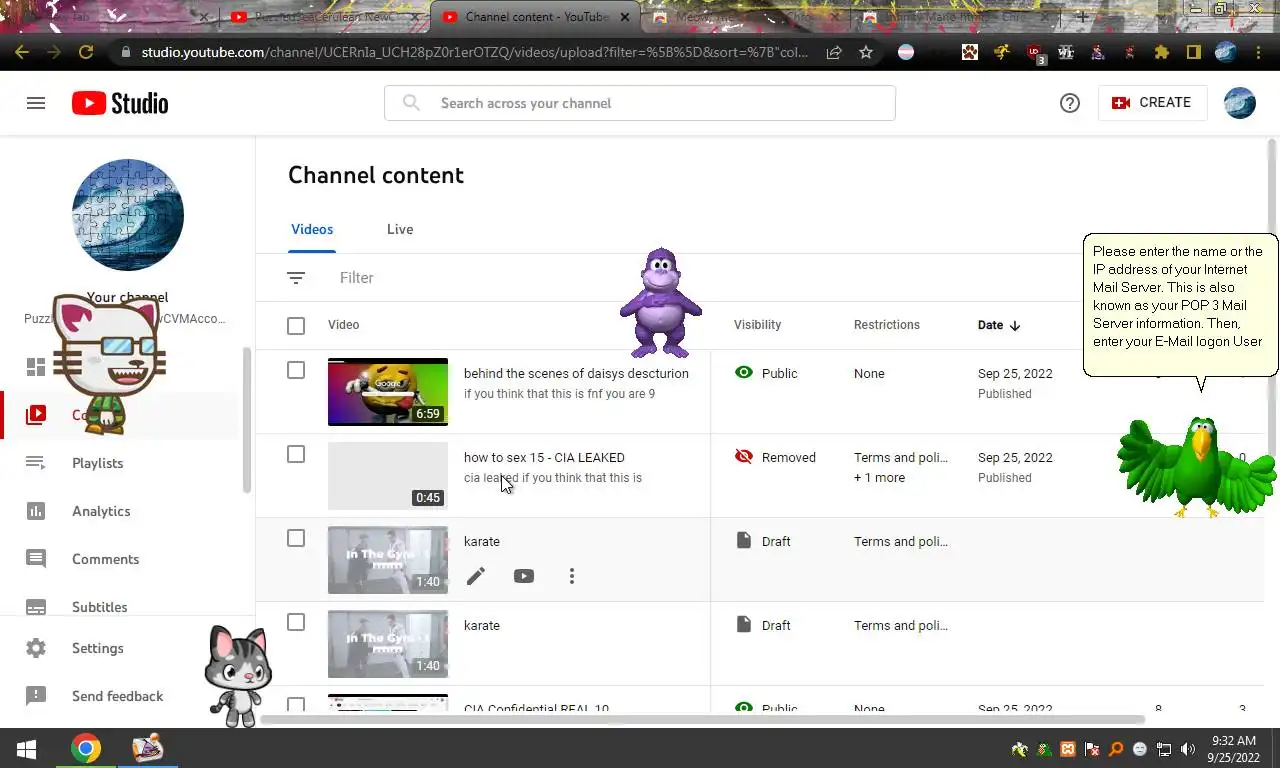Select the second karate draft checkbox
Image resolution: width=1280 pixels, height=768 pixels.
pyautogui.click(x=296, y=622)
